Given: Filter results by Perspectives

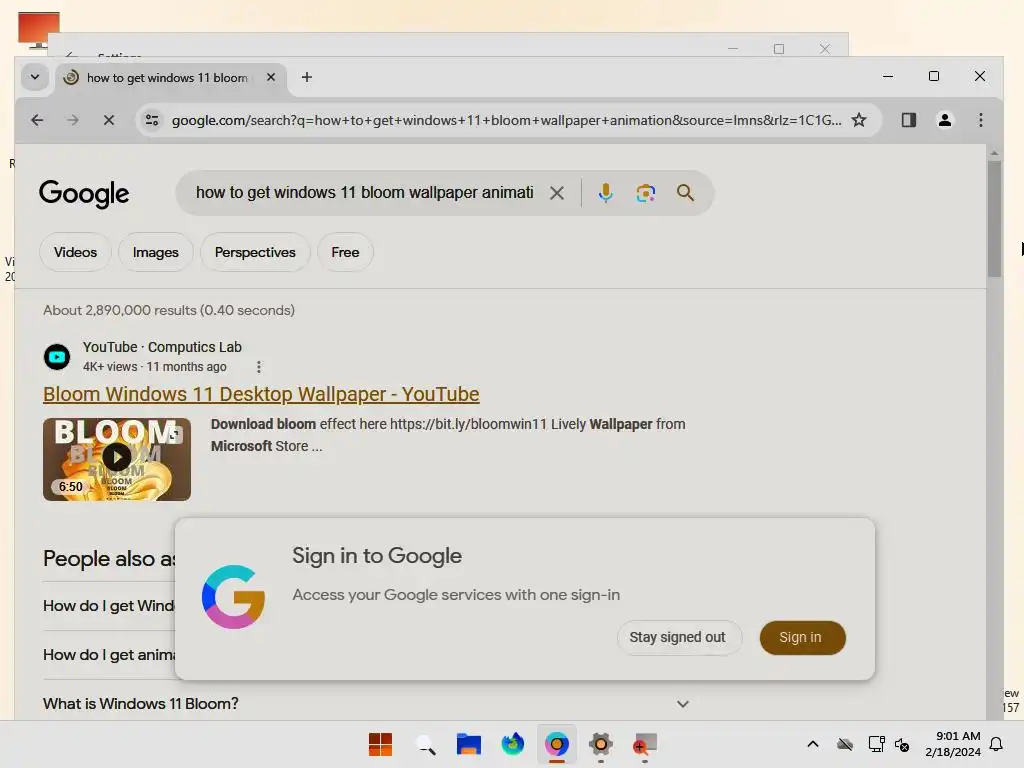Looking at the screenshot, I should click(x=255, y=252).
